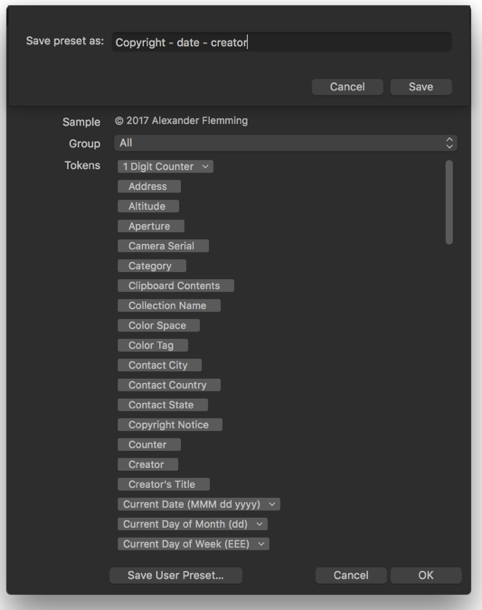The image size is (482, 610).
Task: Choose the Camera Serial token
Action: [163, 246]
